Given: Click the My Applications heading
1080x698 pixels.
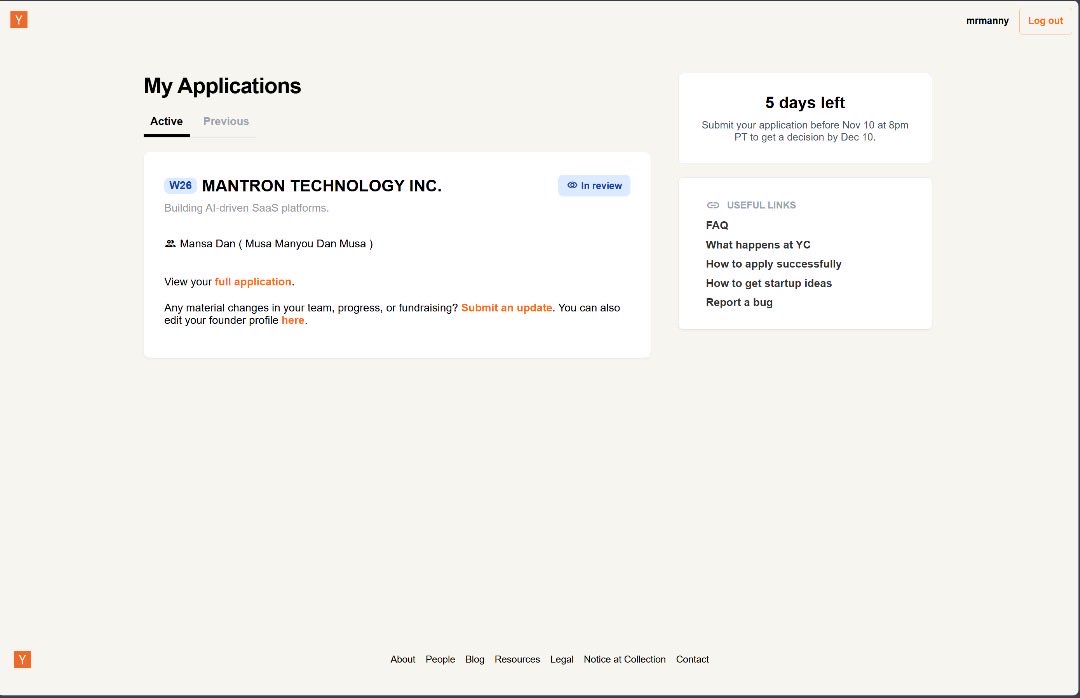Looking at the screenshot, I should coord(222,86).
